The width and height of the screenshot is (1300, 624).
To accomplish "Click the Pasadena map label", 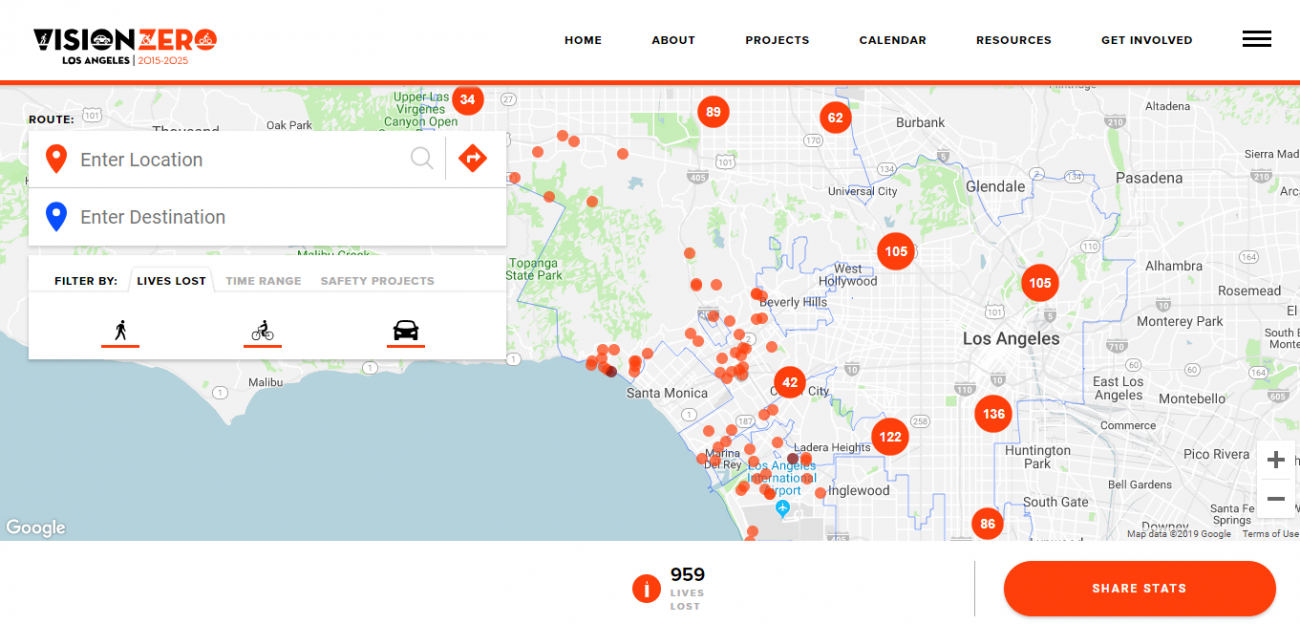I will (x=1149, y=177).
